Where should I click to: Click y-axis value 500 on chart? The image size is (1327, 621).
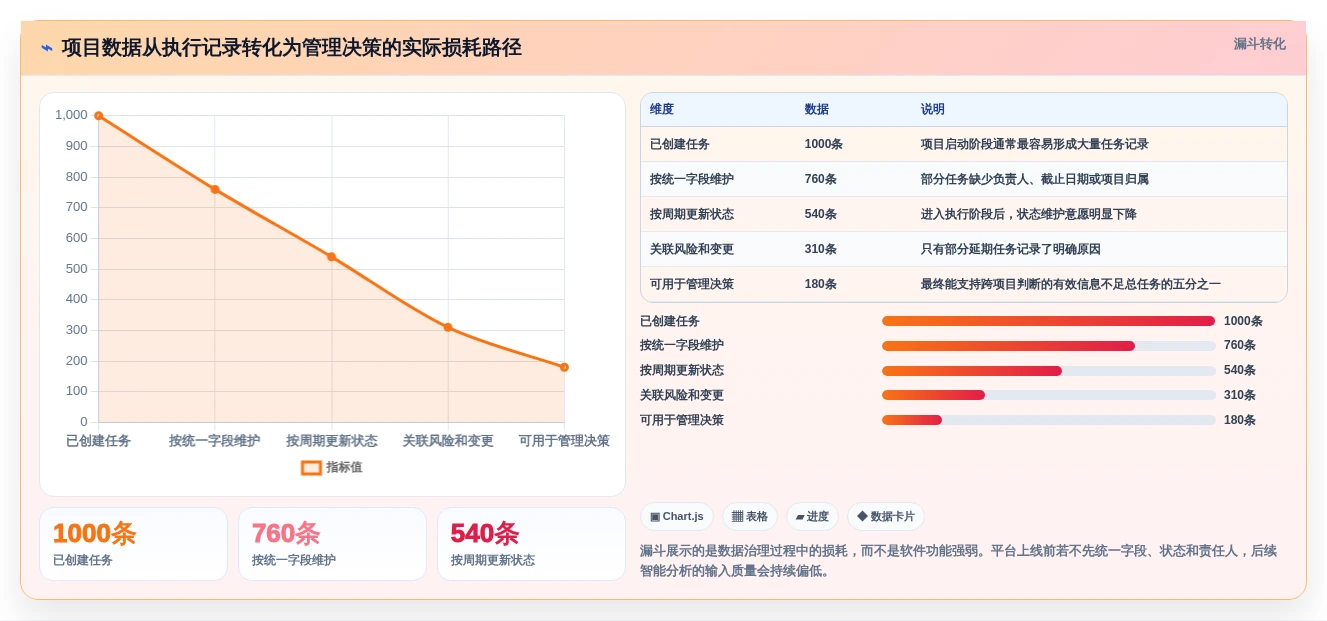click(x=77, y=269)
